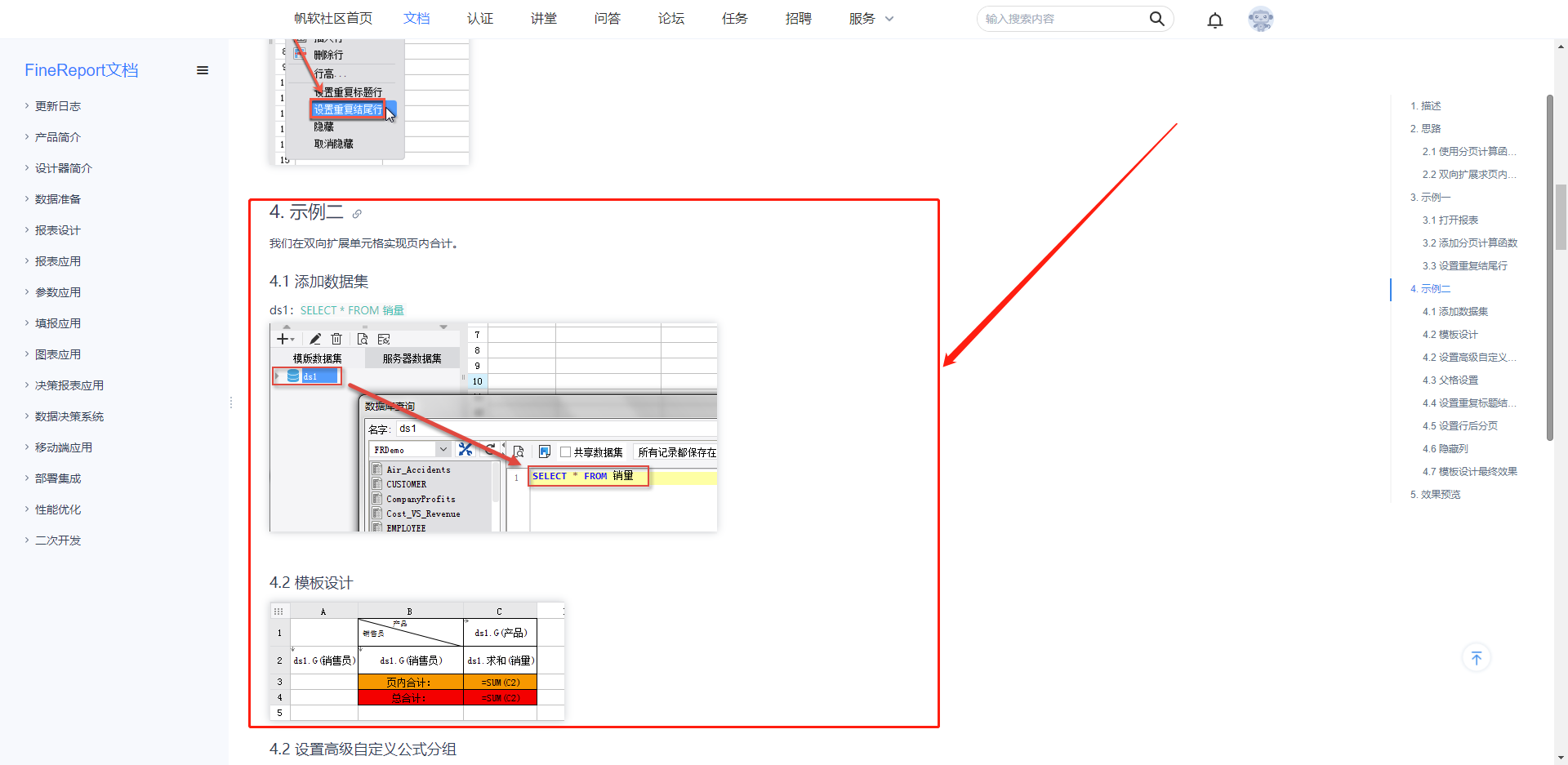Open 帆软社区首页 in the top navigation

pos(333,19)
